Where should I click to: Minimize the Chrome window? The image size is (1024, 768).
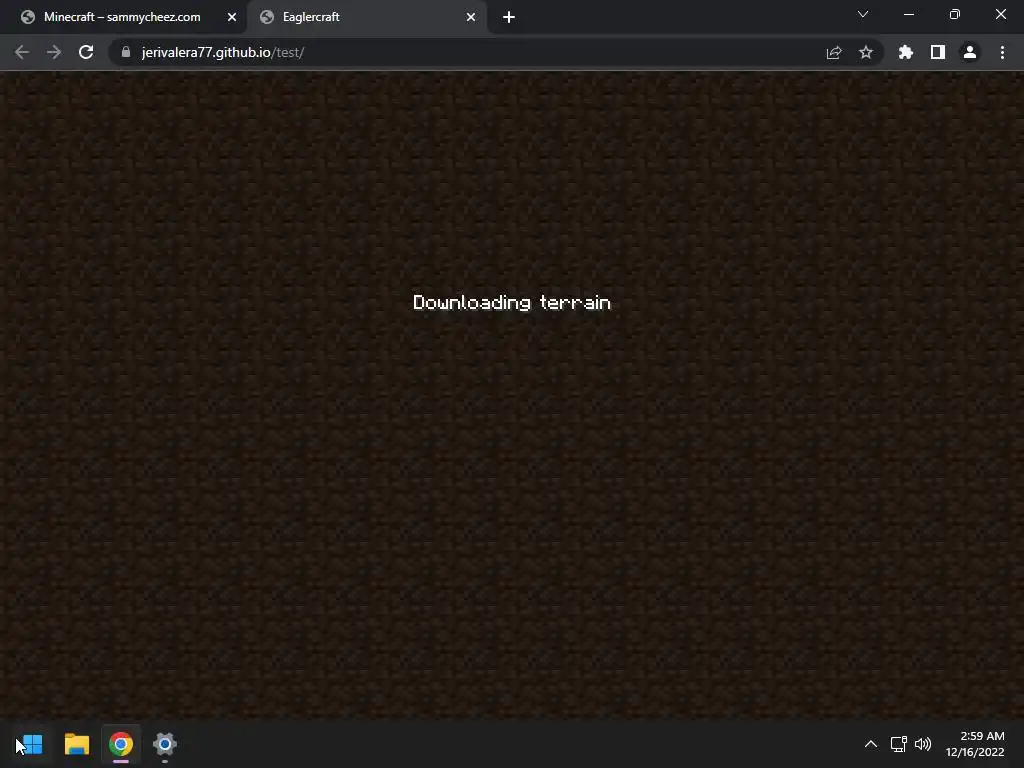(x=909, y=14)
